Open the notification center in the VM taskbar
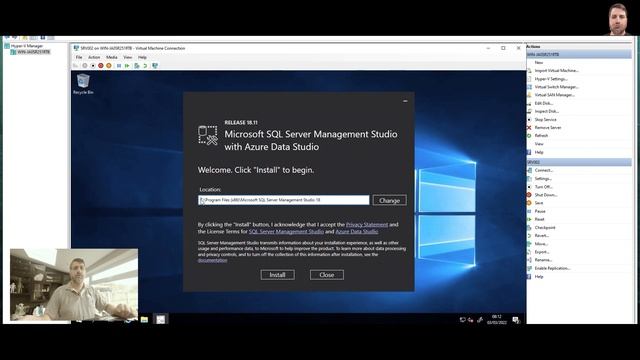The image size is (640, 360). pyautogui.click(x=516, y=320)
